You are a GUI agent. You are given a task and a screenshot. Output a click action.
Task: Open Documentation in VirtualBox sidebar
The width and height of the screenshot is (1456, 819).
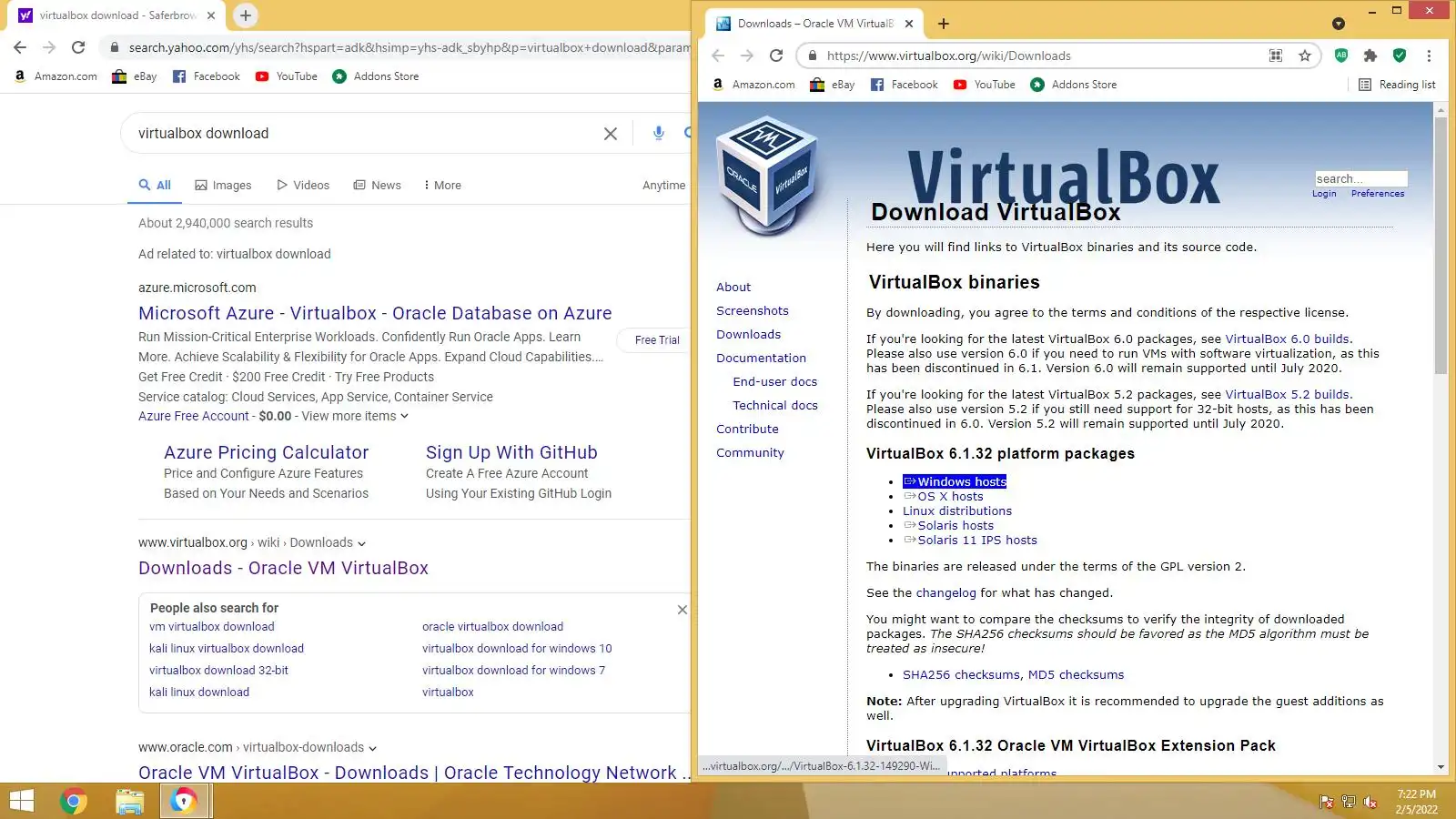point(761,358)
